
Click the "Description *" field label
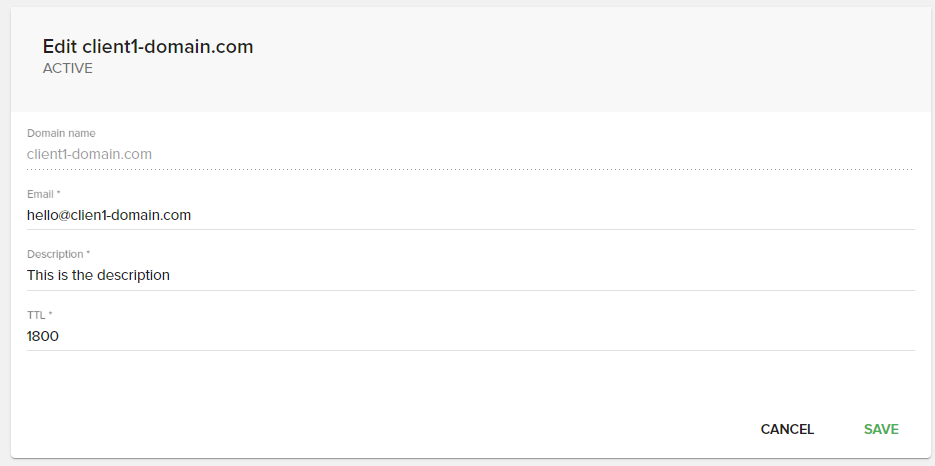click(59, 254)
